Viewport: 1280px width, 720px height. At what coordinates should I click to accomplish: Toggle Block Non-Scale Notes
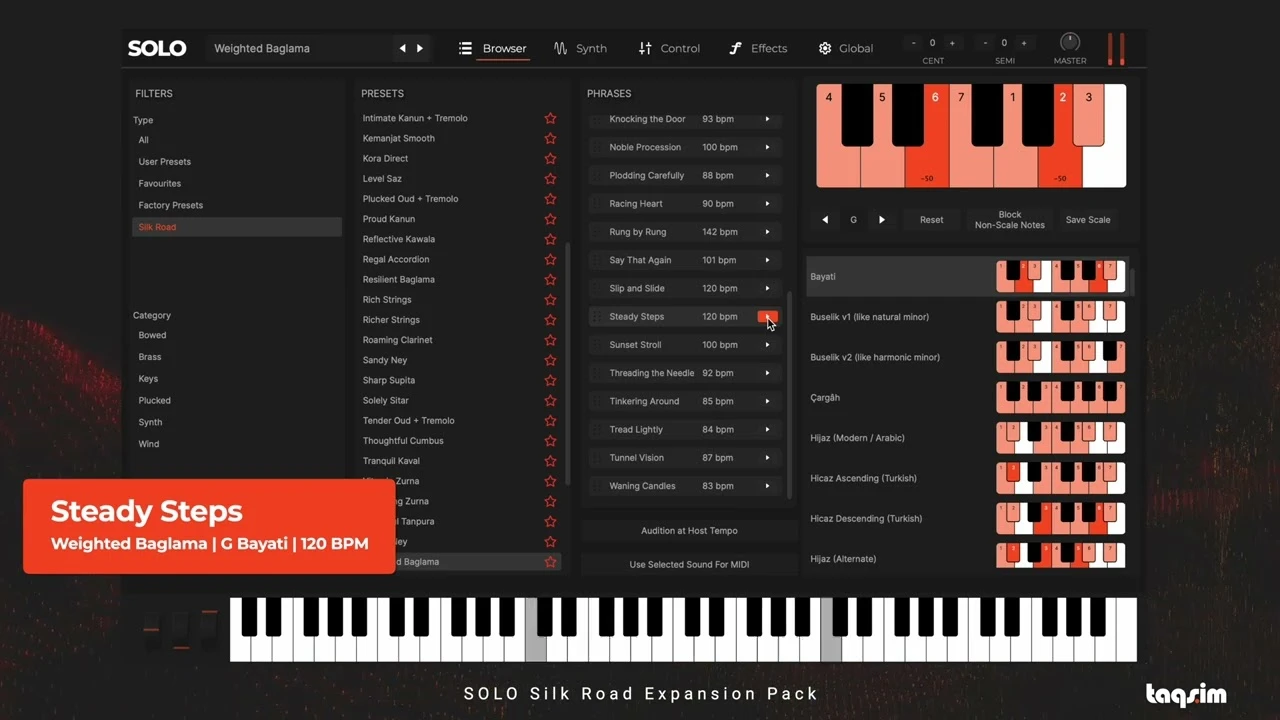tap(1010, 220)
